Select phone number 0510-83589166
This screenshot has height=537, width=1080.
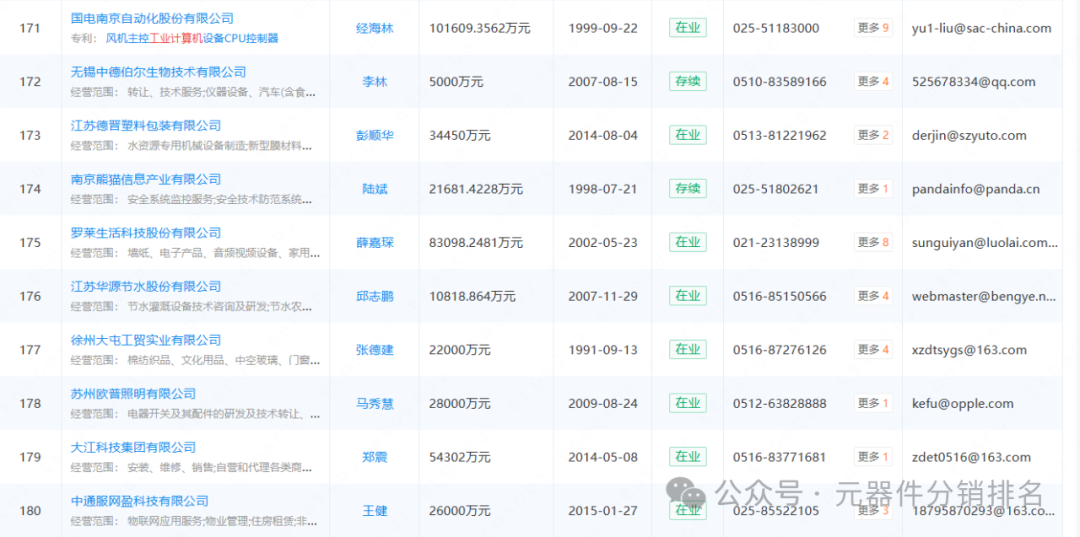click(x=779, y=82)
